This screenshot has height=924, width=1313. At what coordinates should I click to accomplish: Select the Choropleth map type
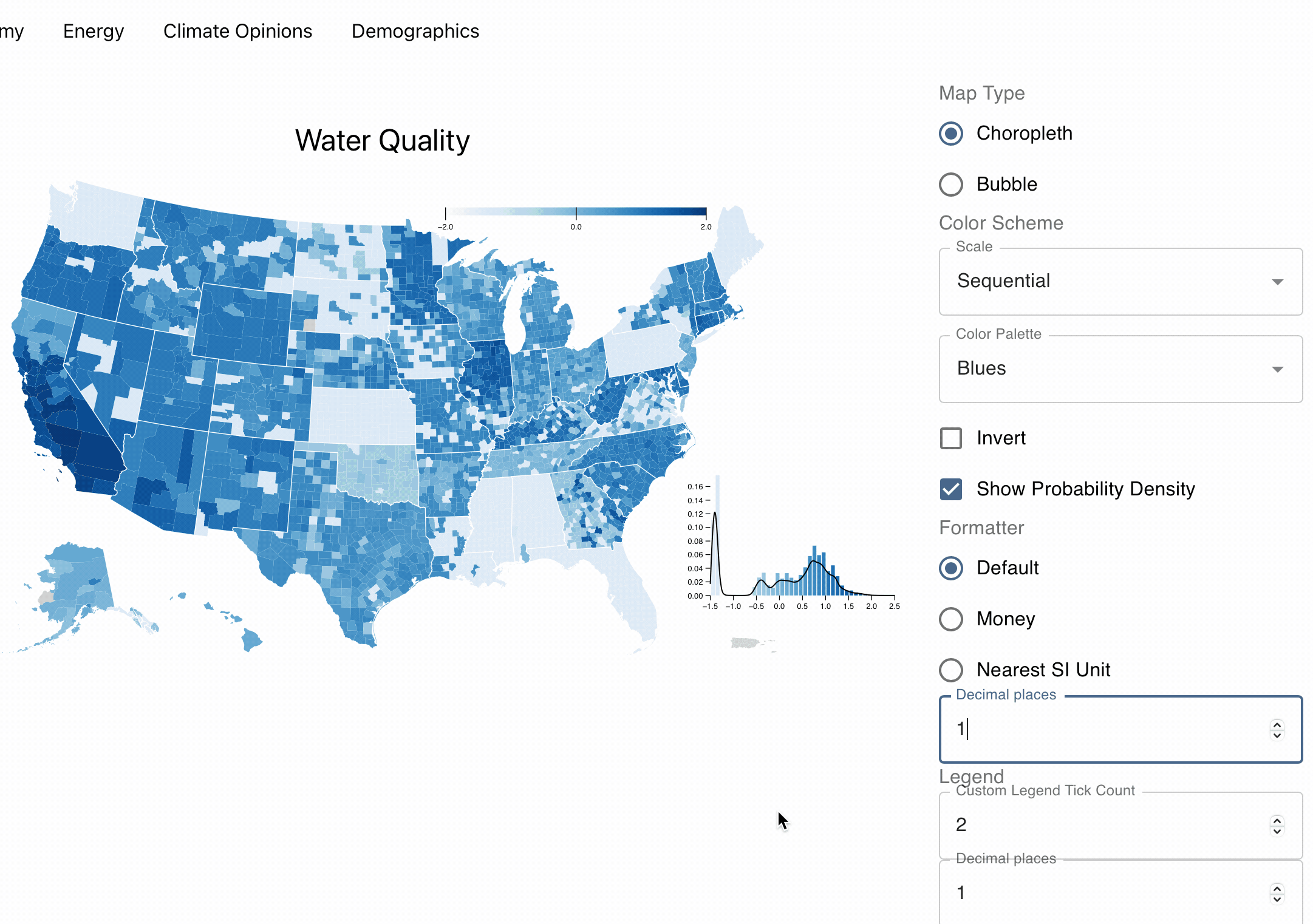(950, 133)
